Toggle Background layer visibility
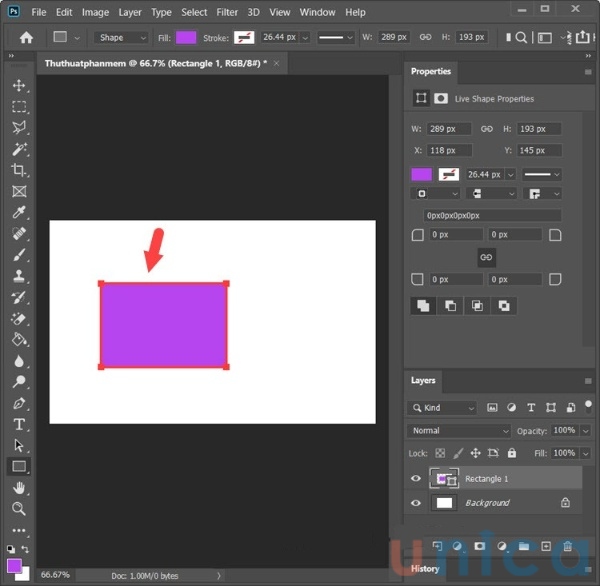The image size is (600, 586). tap(416, 503)
